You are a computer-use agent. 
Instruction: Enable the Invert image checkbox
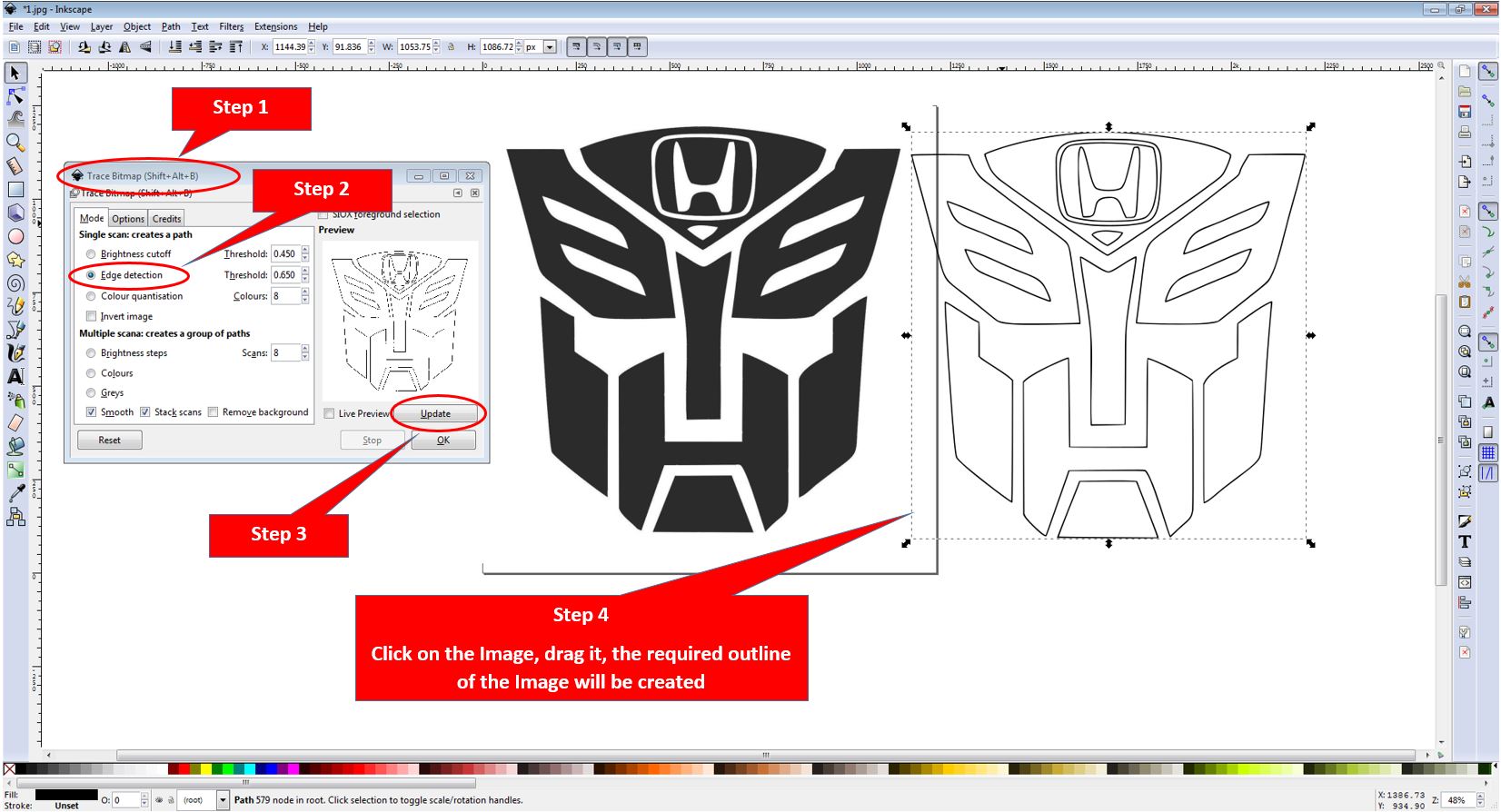[x=91, y=316]
